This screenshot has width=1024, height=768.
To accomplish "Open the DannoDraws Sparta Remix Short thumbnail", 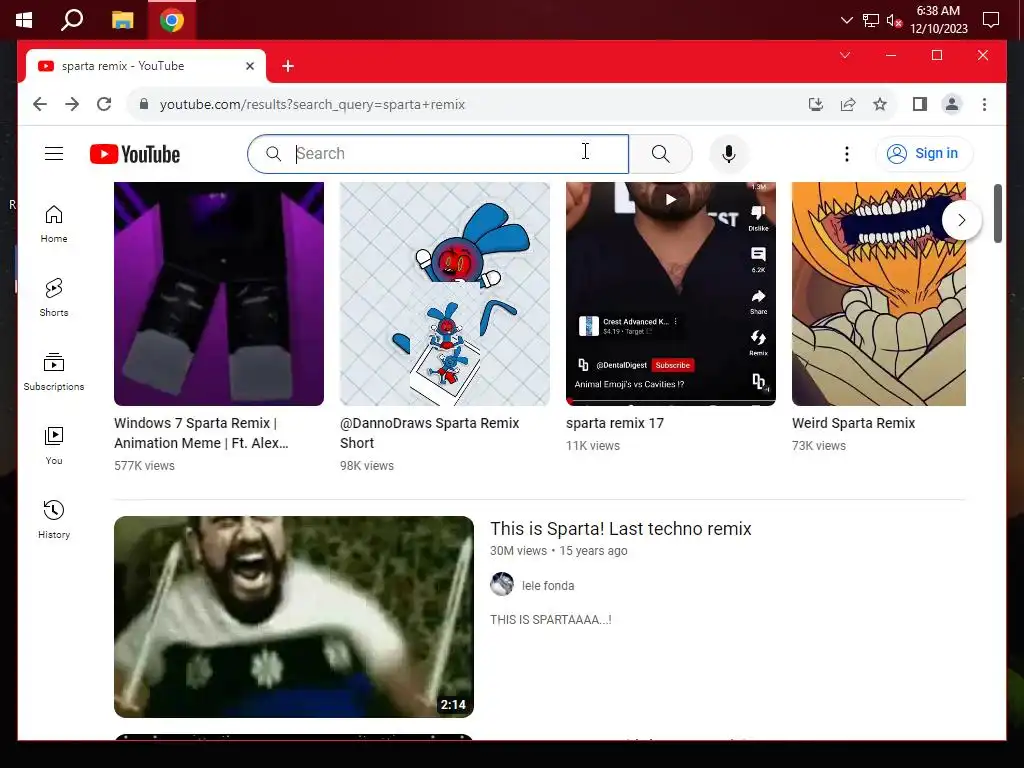I will click(445, 294).
